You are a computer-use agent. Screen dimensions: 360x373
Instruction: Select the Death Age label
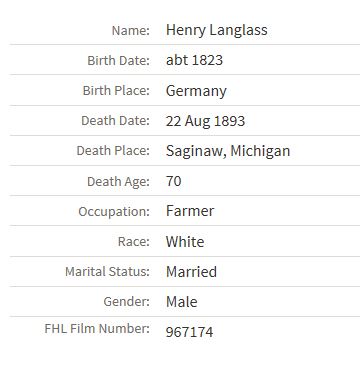coord(118,182)
